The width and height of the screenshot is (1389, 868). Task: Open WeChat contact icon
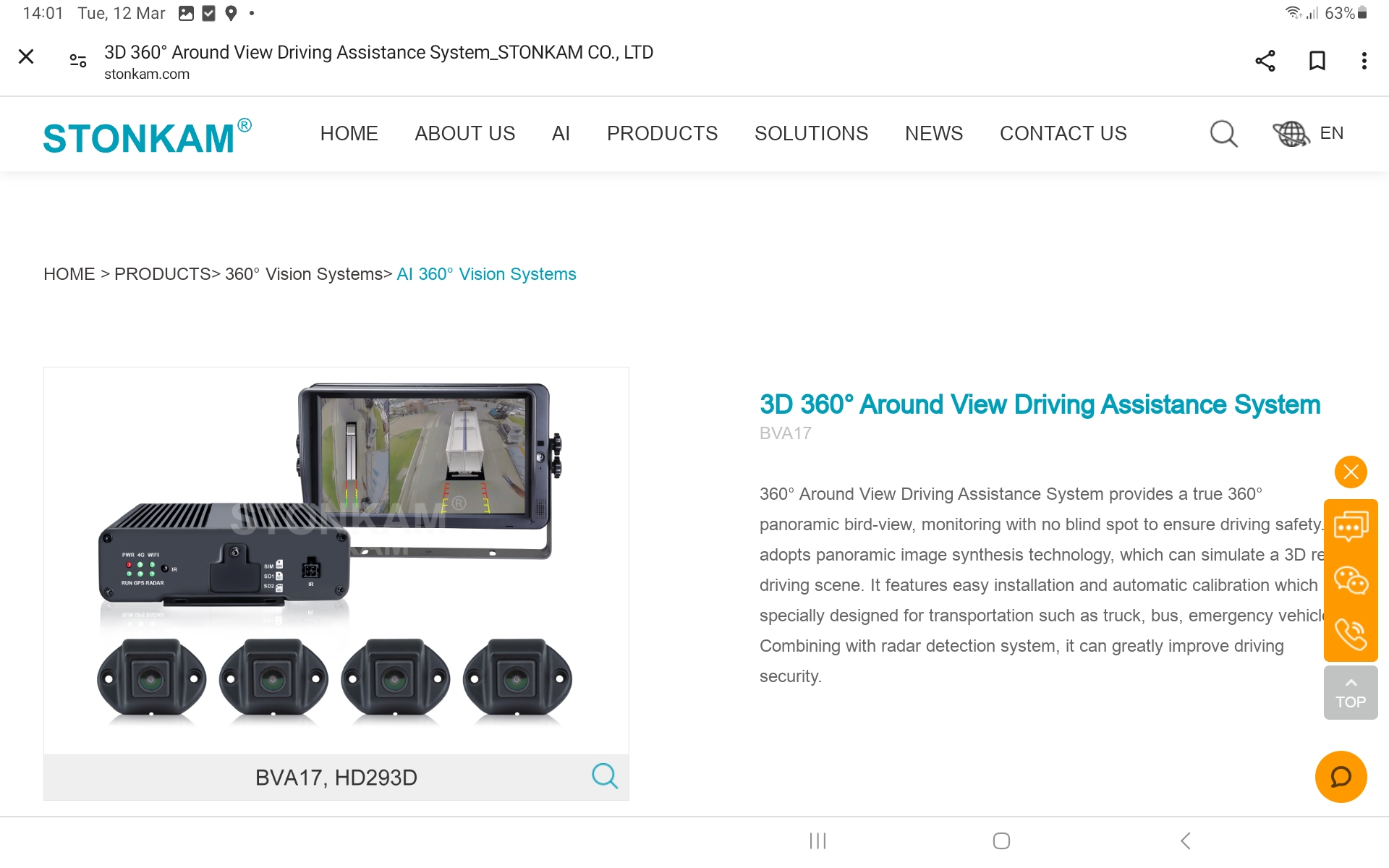[x=1351, y=581]
